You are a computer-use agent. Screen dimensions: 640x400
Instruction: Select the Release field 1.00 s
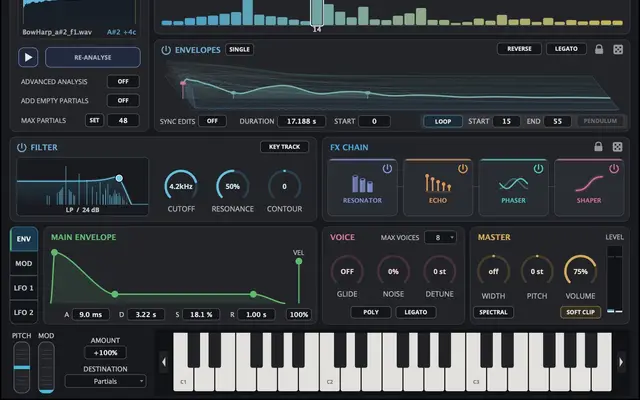tap(256, 314)
